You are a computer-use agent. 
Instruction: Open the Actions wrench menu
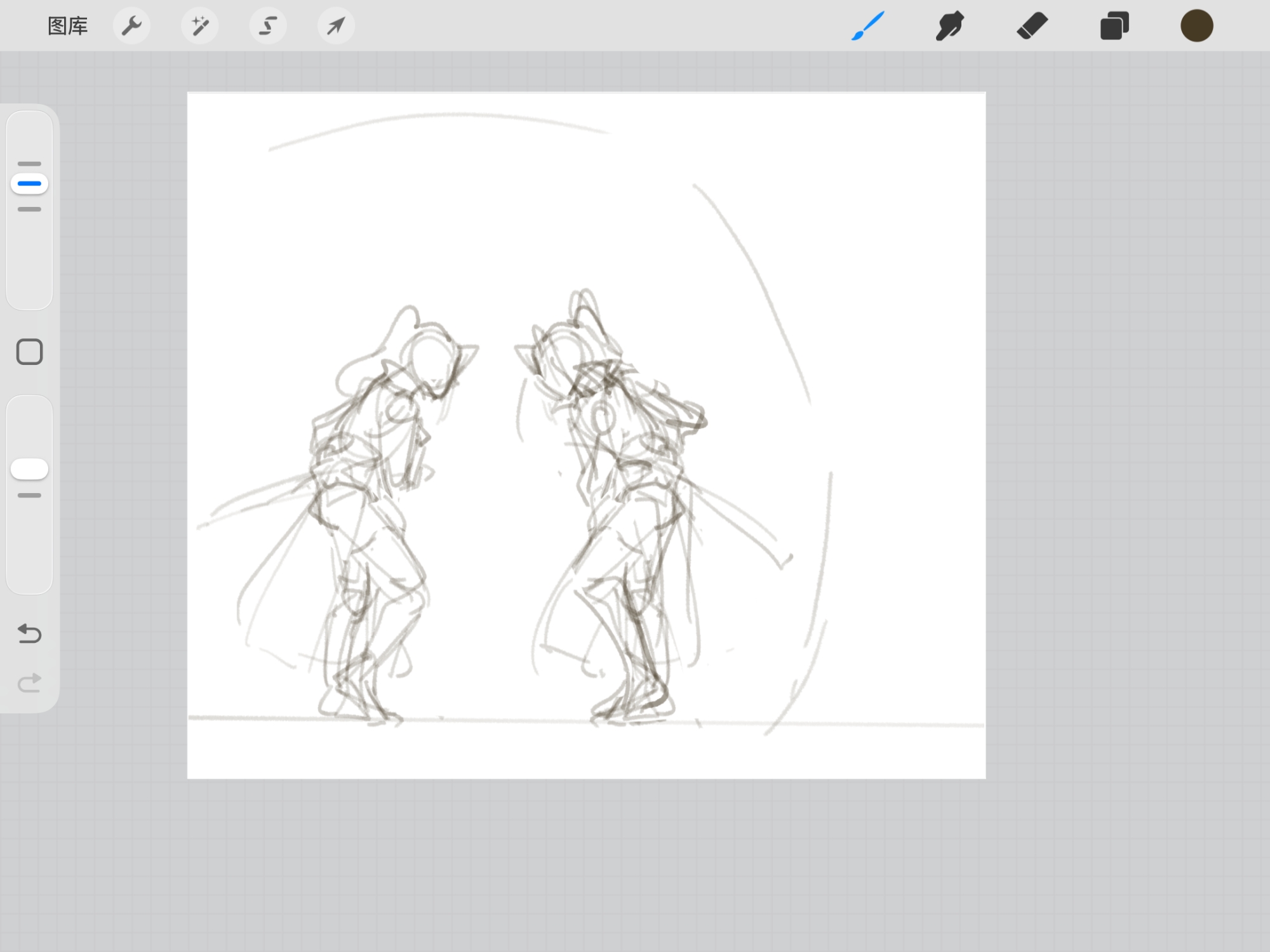click(131, 26)
